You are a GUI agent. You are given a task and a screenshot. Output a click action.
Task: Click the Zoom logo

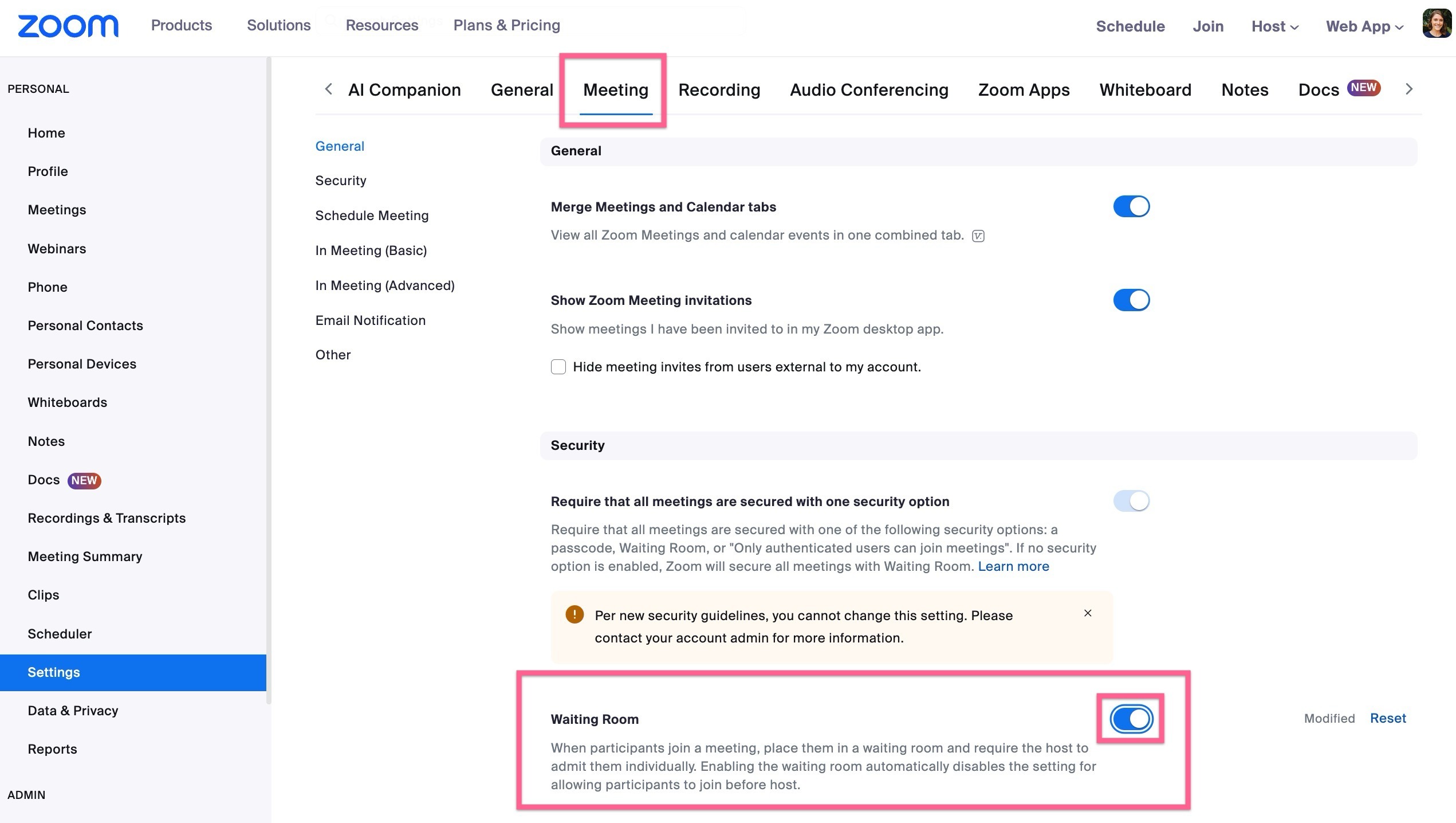pos(68,26)
